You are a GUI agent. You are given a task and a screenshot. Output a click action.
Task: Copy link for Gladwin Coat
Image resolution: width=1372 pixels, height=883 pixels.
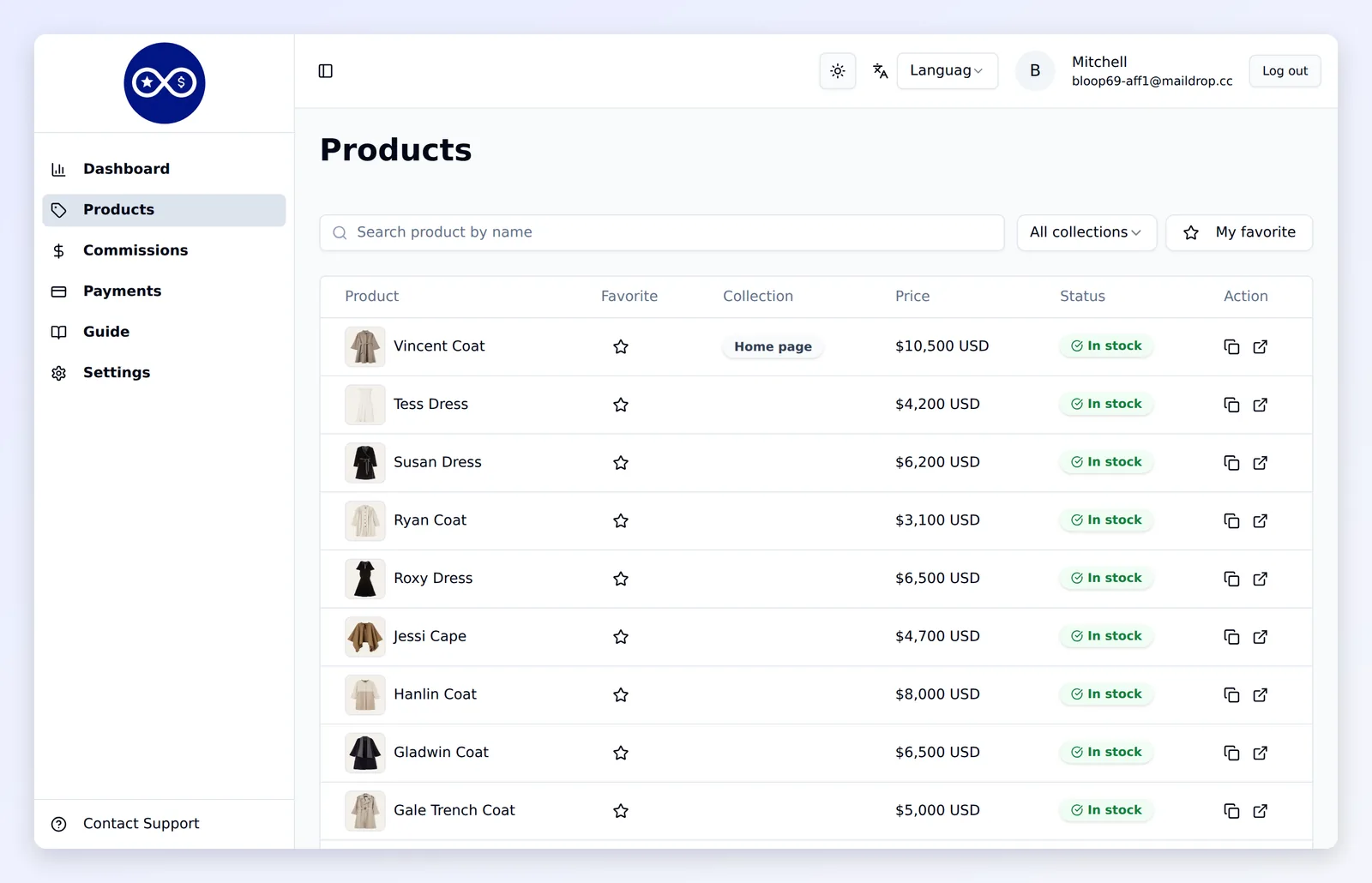(1231, 753)
